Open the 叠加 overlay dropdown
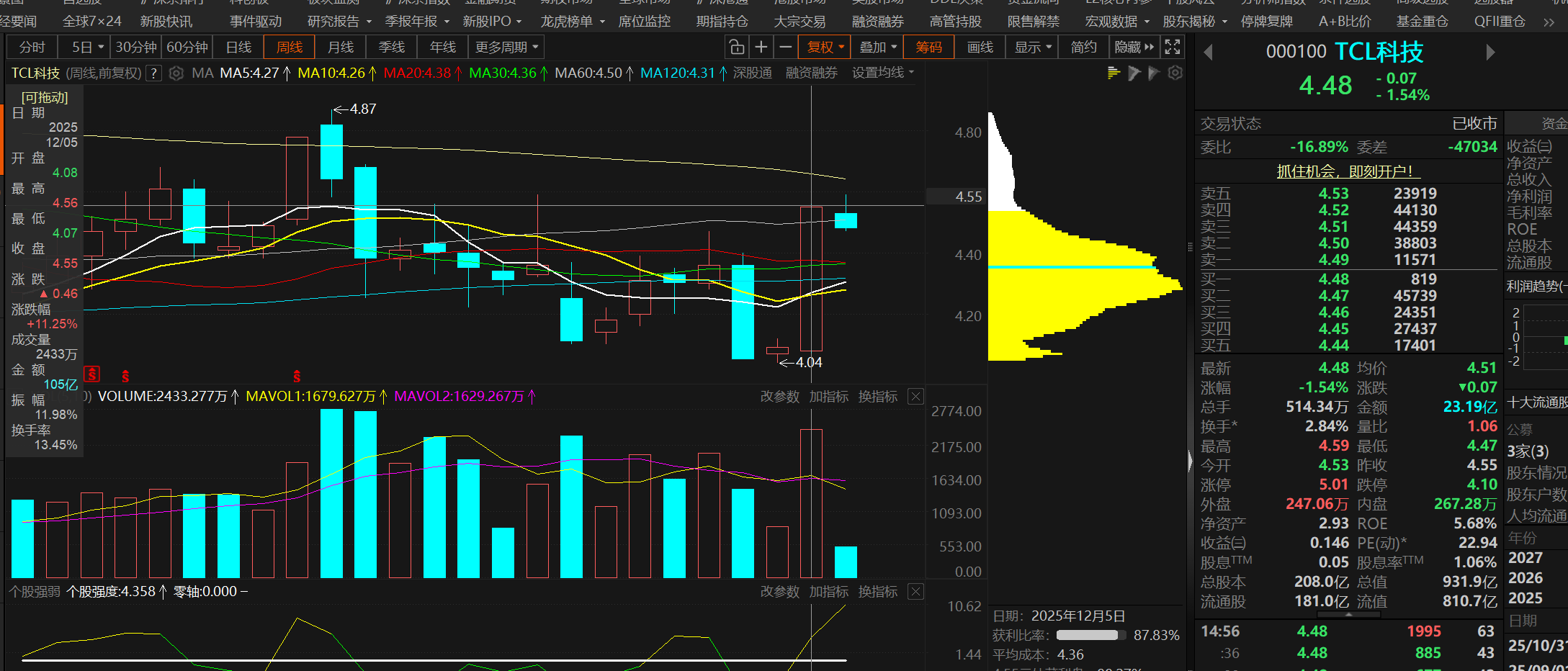Screen dimensions: 1568x671 (x=878, y=48)
